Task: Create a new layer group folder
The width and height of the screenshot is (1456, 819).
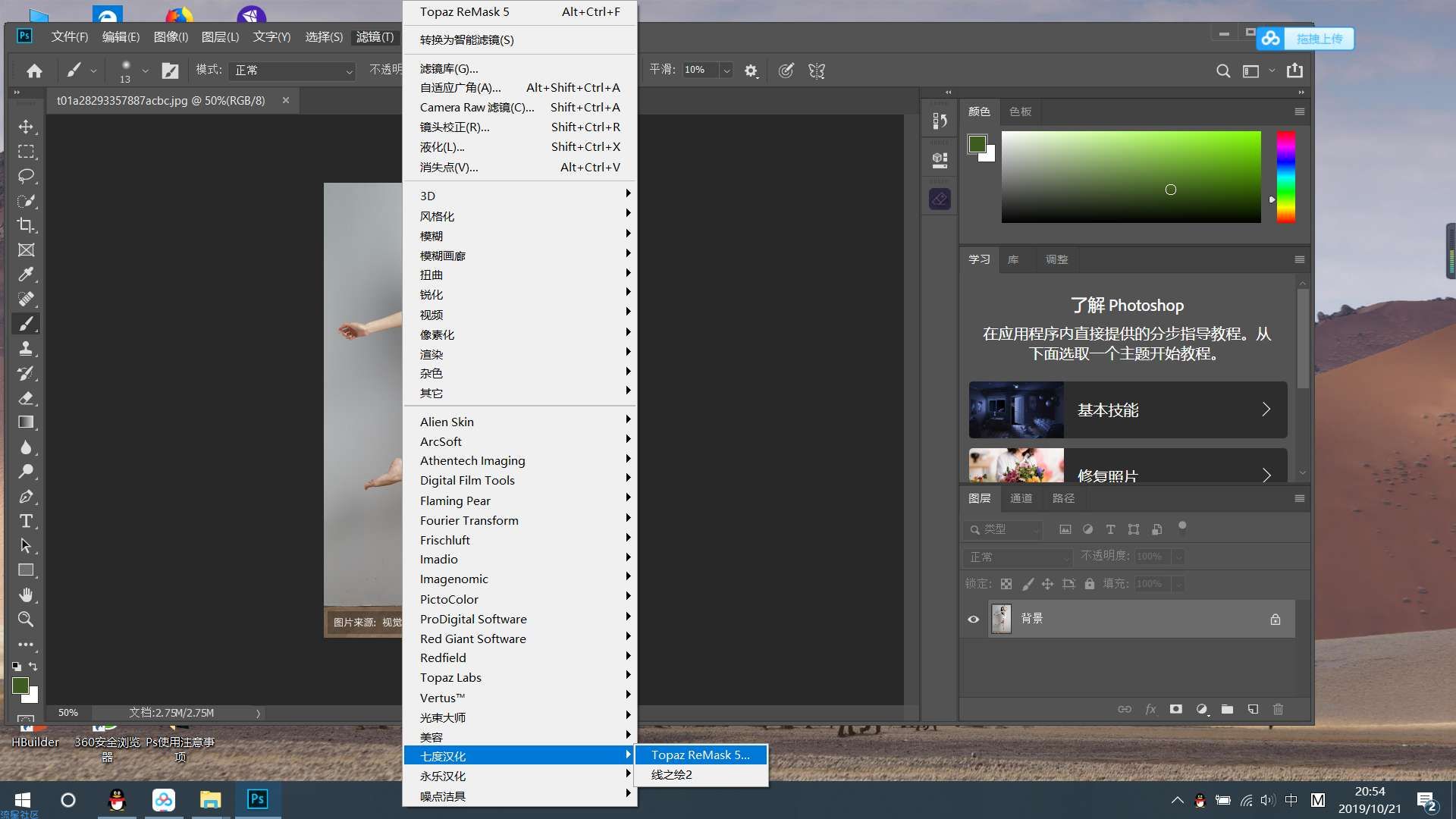Action: pos(1227,709)
